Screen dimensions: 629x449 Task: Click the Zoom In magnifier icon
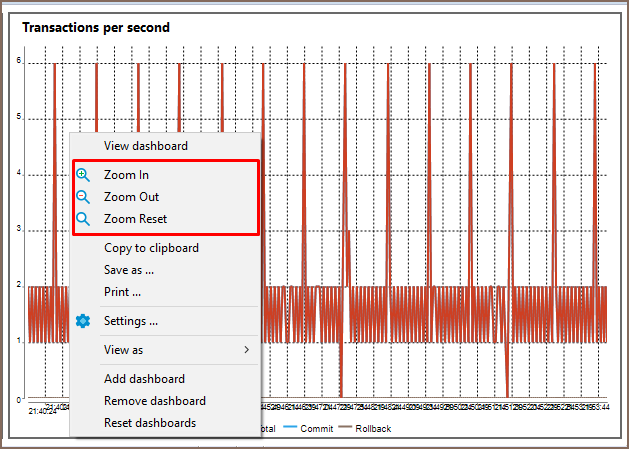[x=83, y=175]
